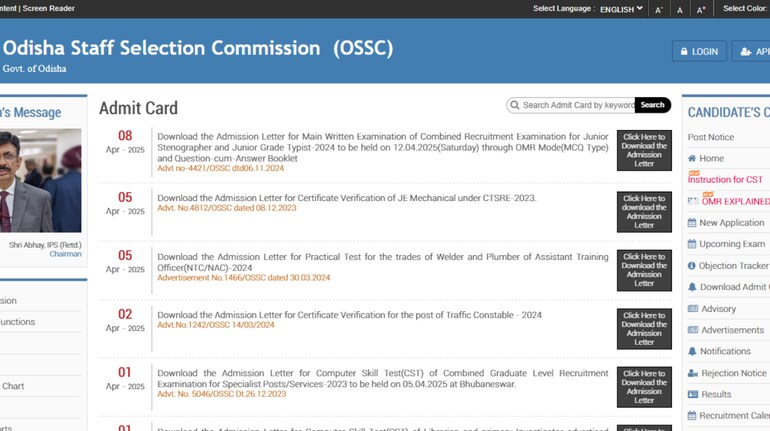770x431 pixels.
Task: Increase font size with A+ button
Action: click(x=701, y=9)
